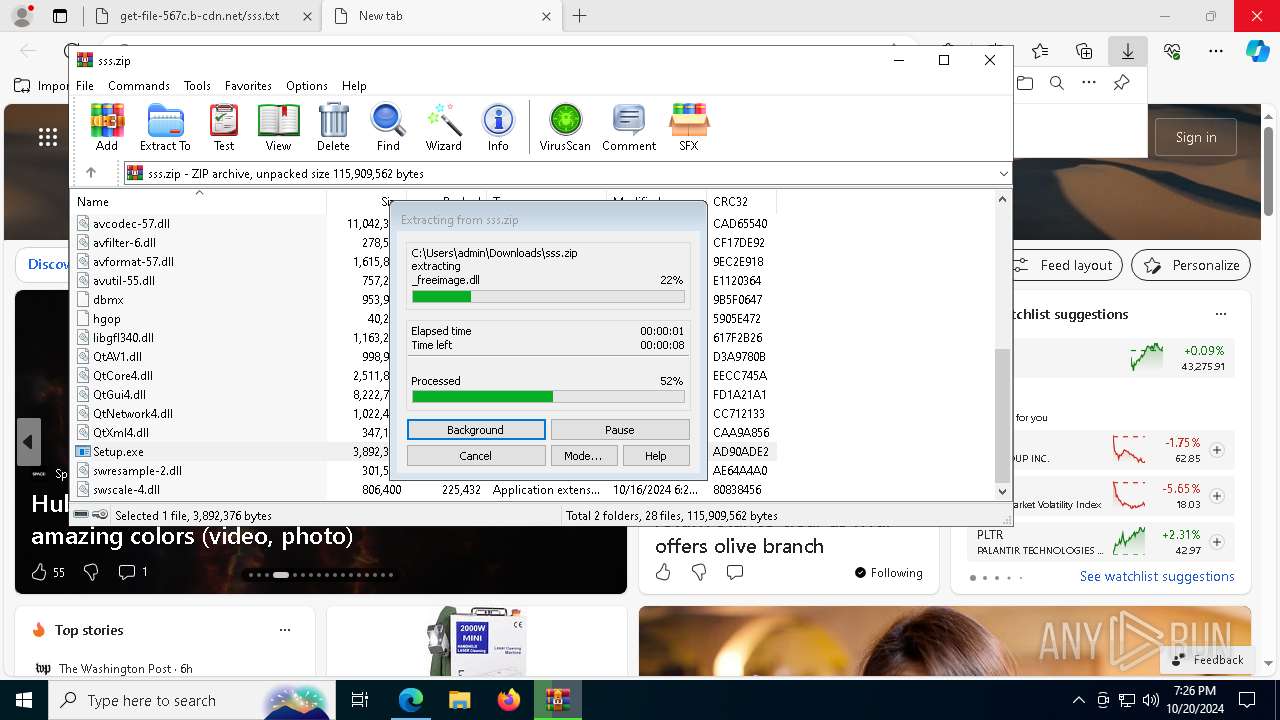Select avfilter-6.dll file

coord(124,243)
